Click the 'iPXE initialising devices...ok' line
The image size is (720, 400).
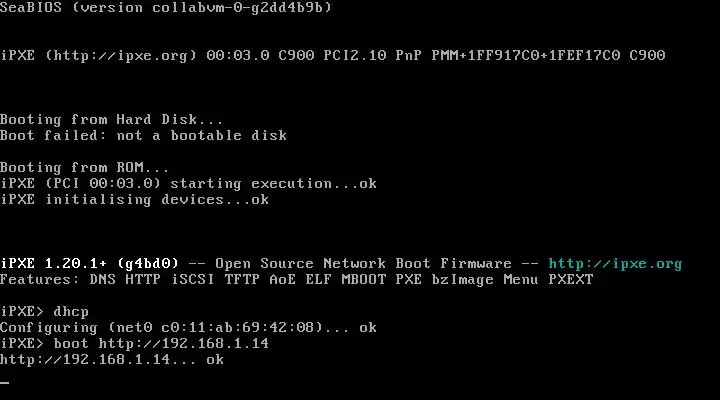coord(135,200)
